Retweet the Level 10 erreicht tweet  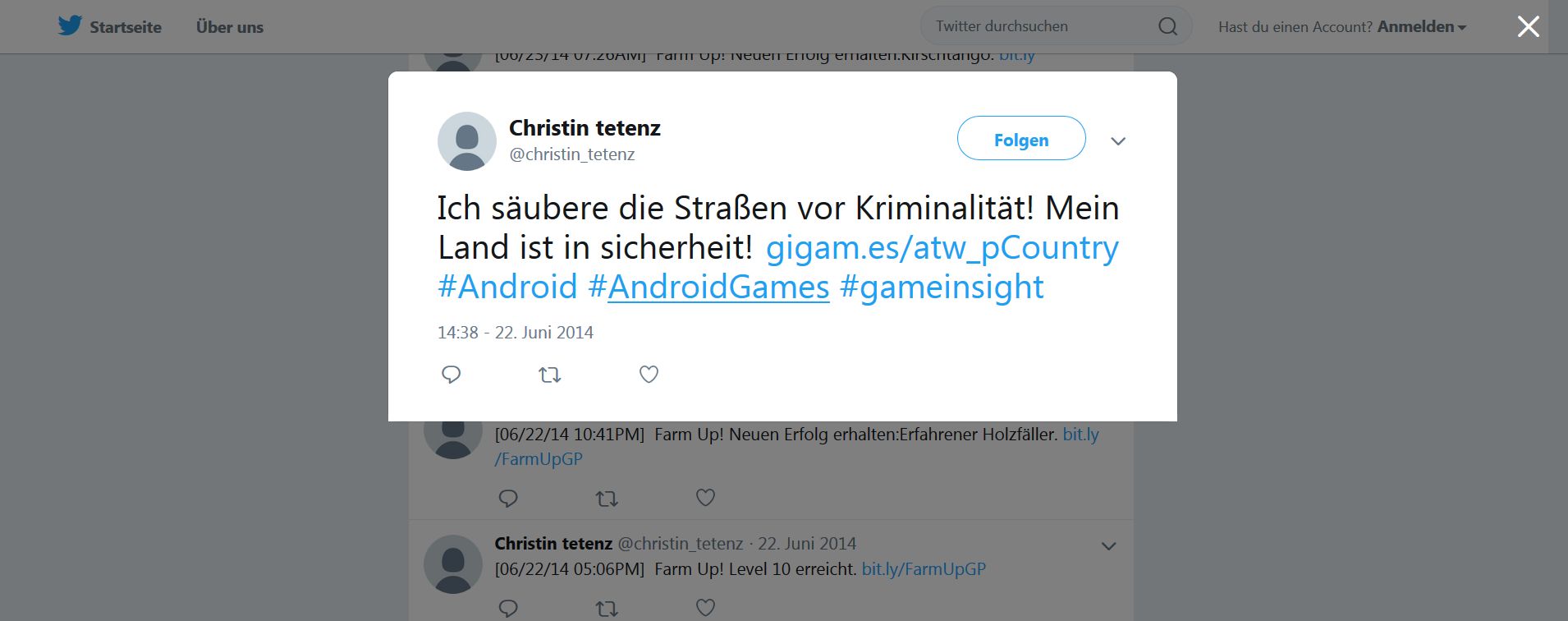click(607, 609)
